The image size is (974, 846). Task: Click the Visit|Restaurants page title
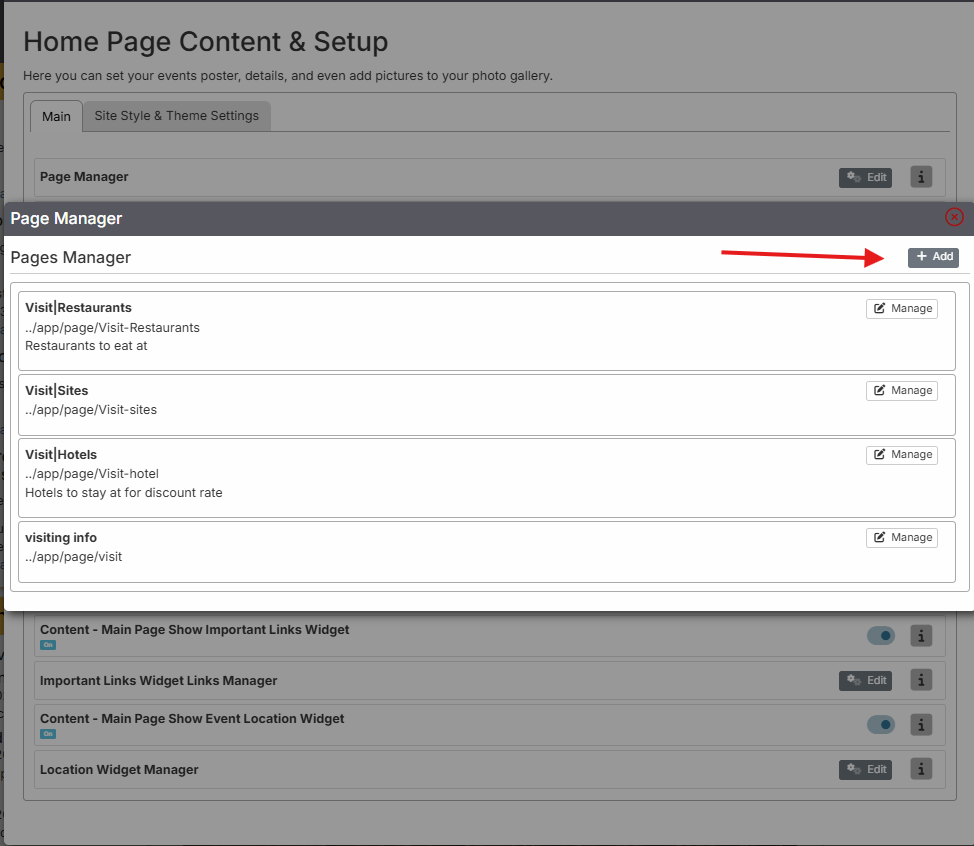[78, 307]
